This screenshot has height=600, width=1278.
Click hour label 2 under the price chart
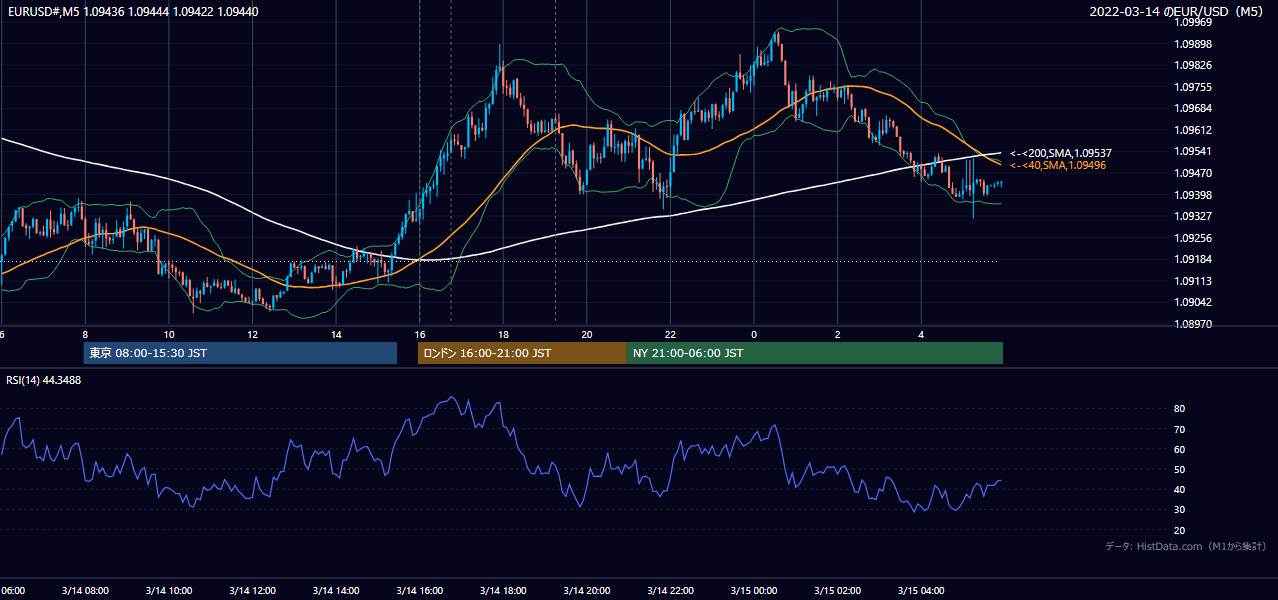(838, 334)
